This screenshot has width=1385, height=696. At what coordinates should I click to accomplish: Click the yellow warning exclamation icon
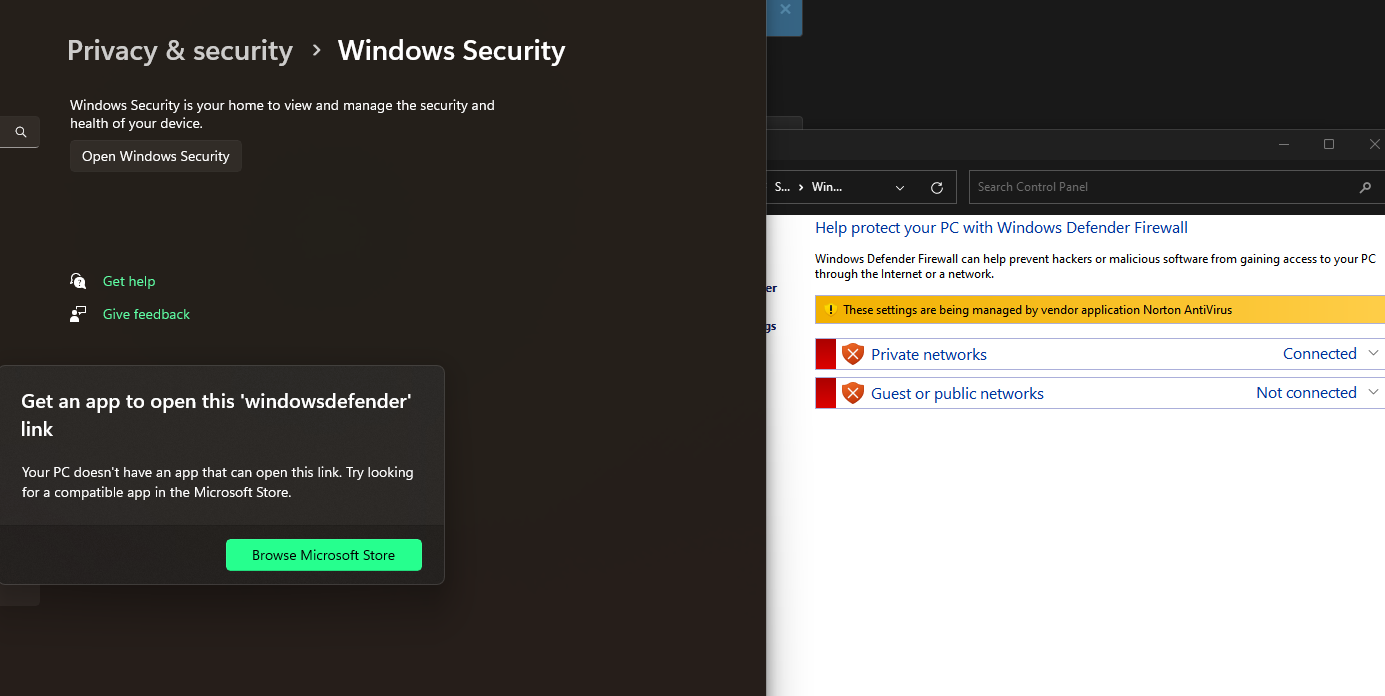tap(829, 310)
